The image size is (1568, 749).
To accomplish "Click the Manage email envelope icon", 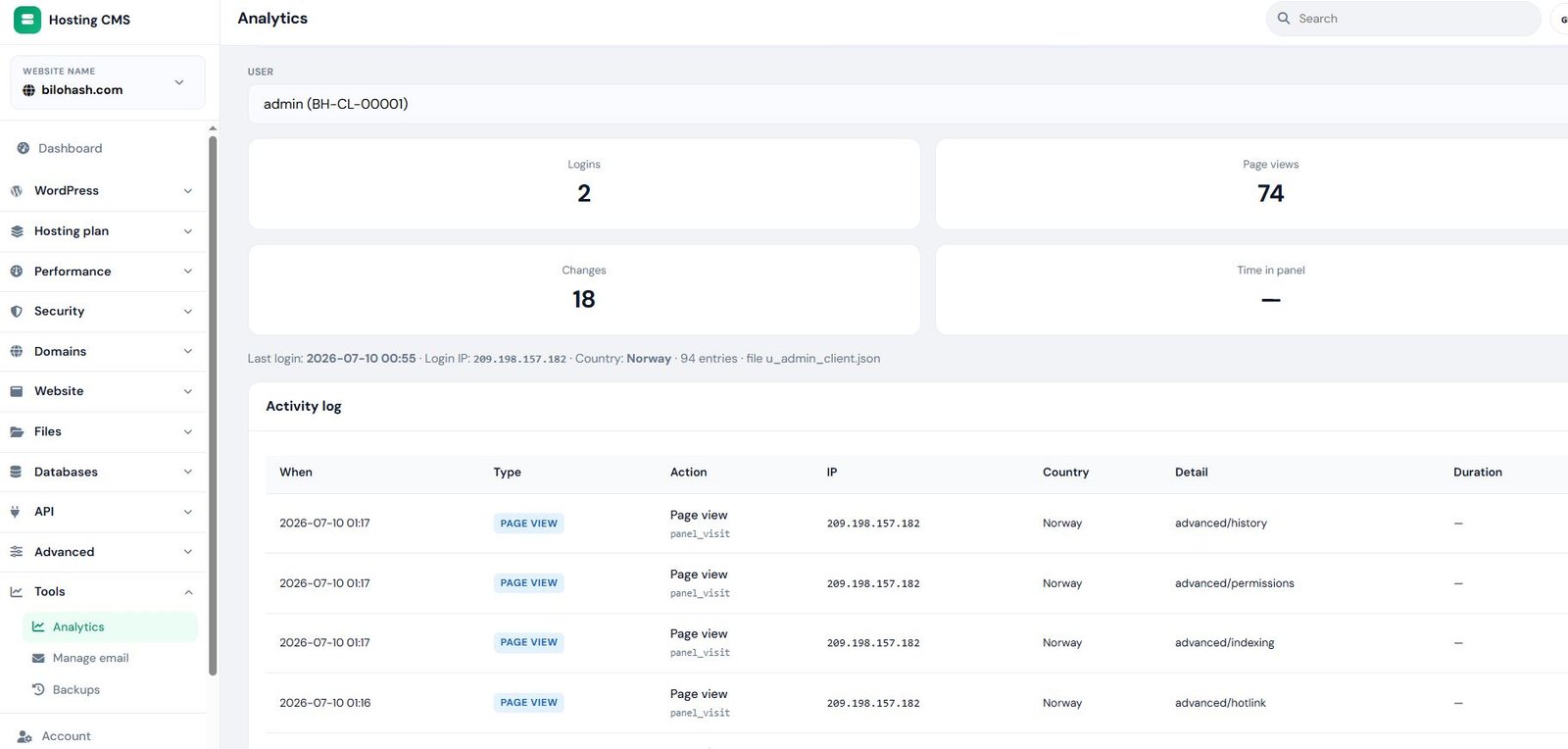I will point(38,658).
